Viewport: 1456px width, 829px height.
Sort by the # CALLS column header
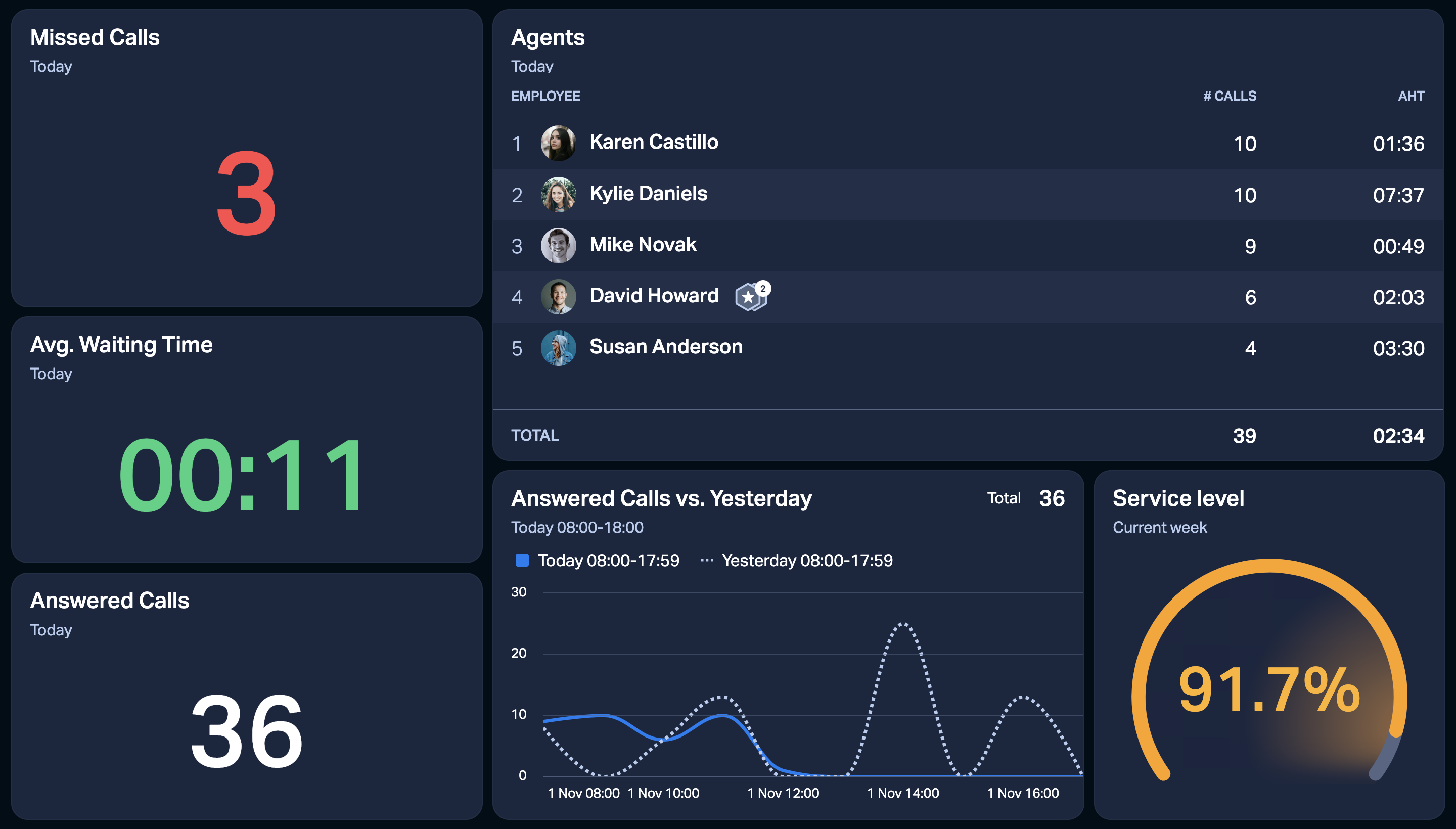[1230, 96]
